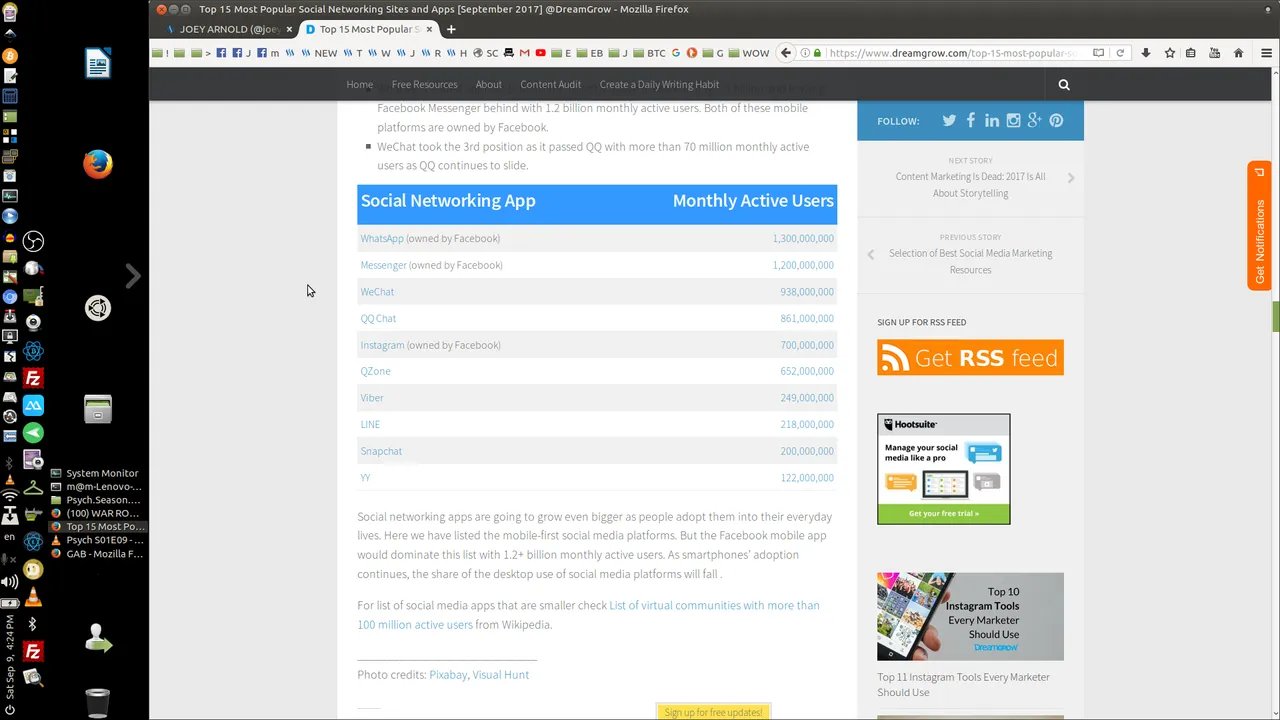Open volume speaker indicator
The image size is (1280, 720).
coord(10,582)
